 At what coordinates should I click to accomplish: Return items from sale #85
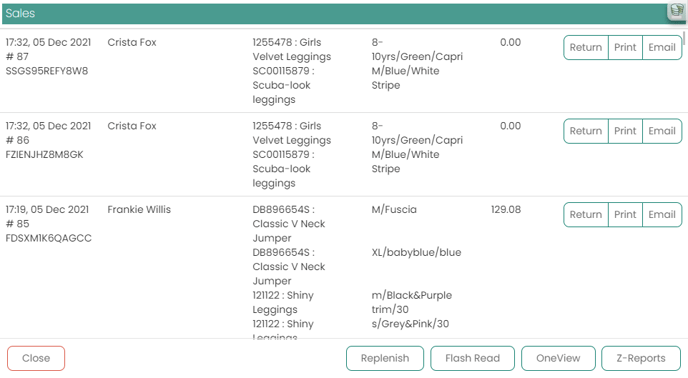(x=586, y=215)
